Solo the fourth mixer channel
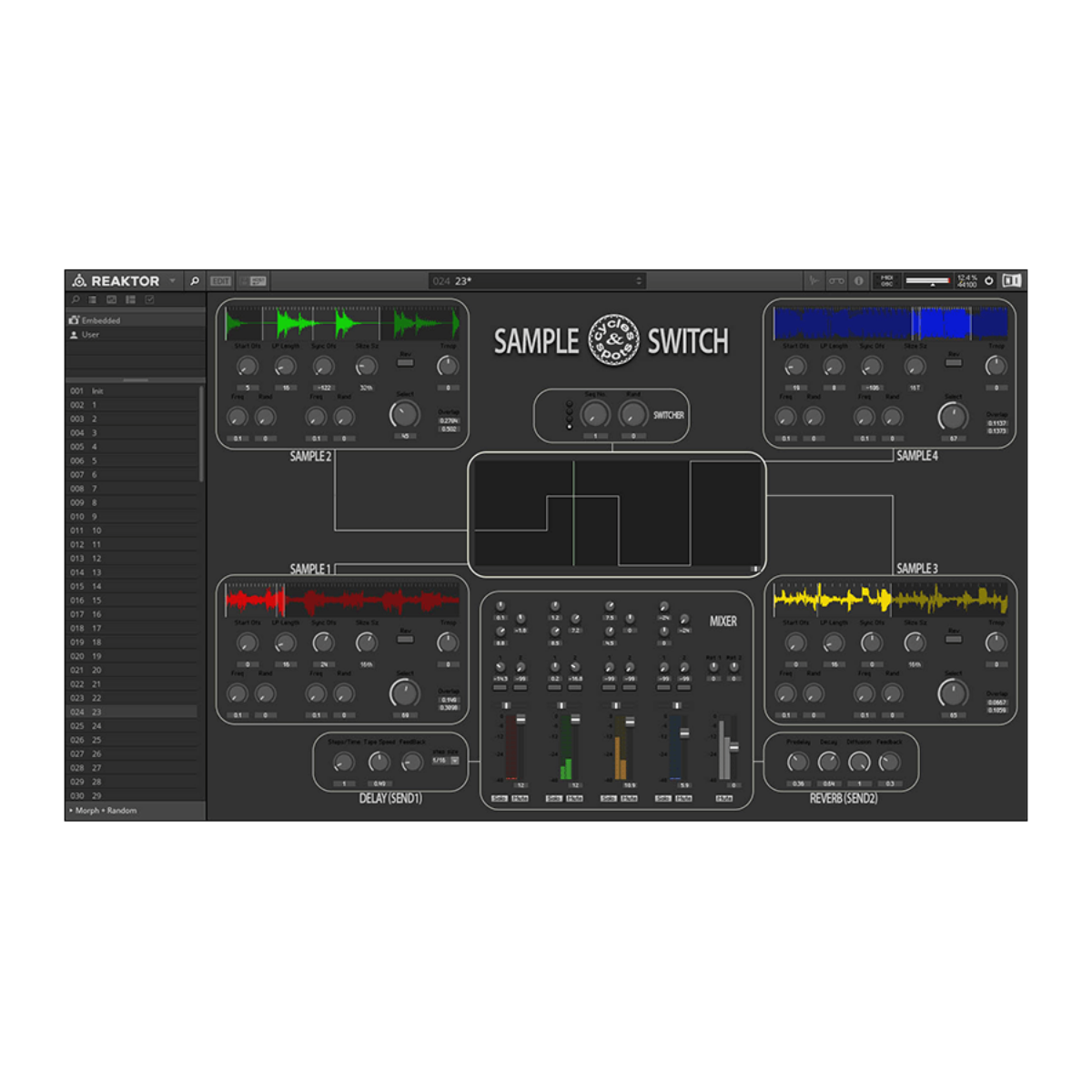 coord(662,799)
